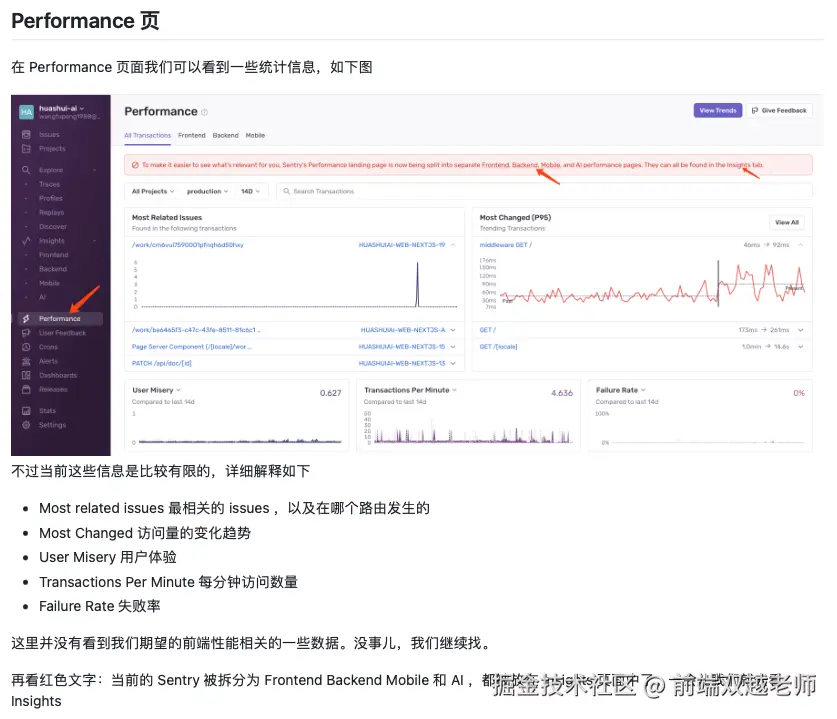Expand the GET / trending row chevron
The image size is (837, 719).
(x=801, y=330)
